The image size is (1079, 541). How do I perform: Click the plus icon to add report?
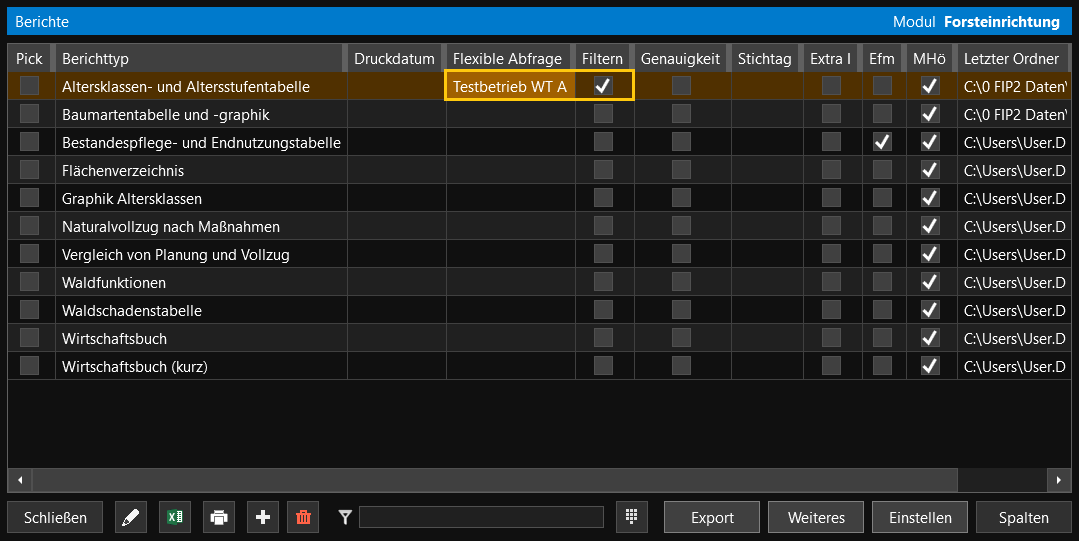click(263, 517)
